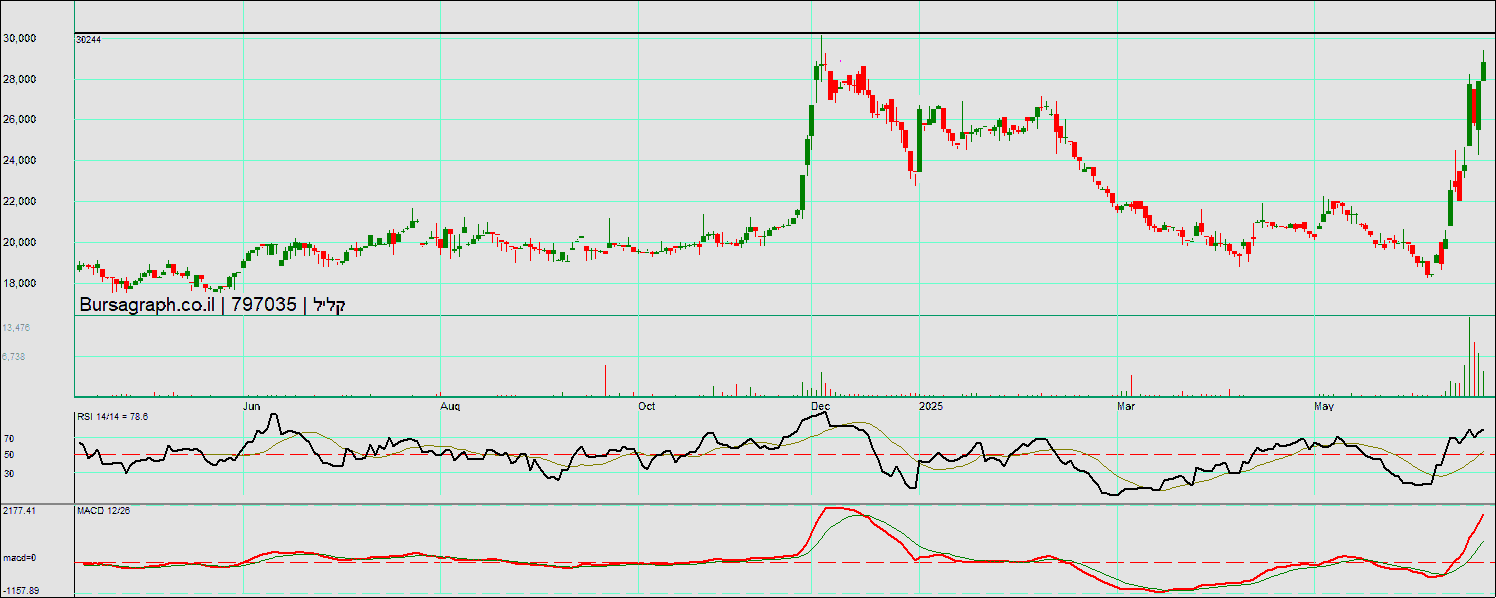Click the Bursagraph.co.il watermark text
Viewport: 1496px width, 598px height.
(x=147, y=305)
